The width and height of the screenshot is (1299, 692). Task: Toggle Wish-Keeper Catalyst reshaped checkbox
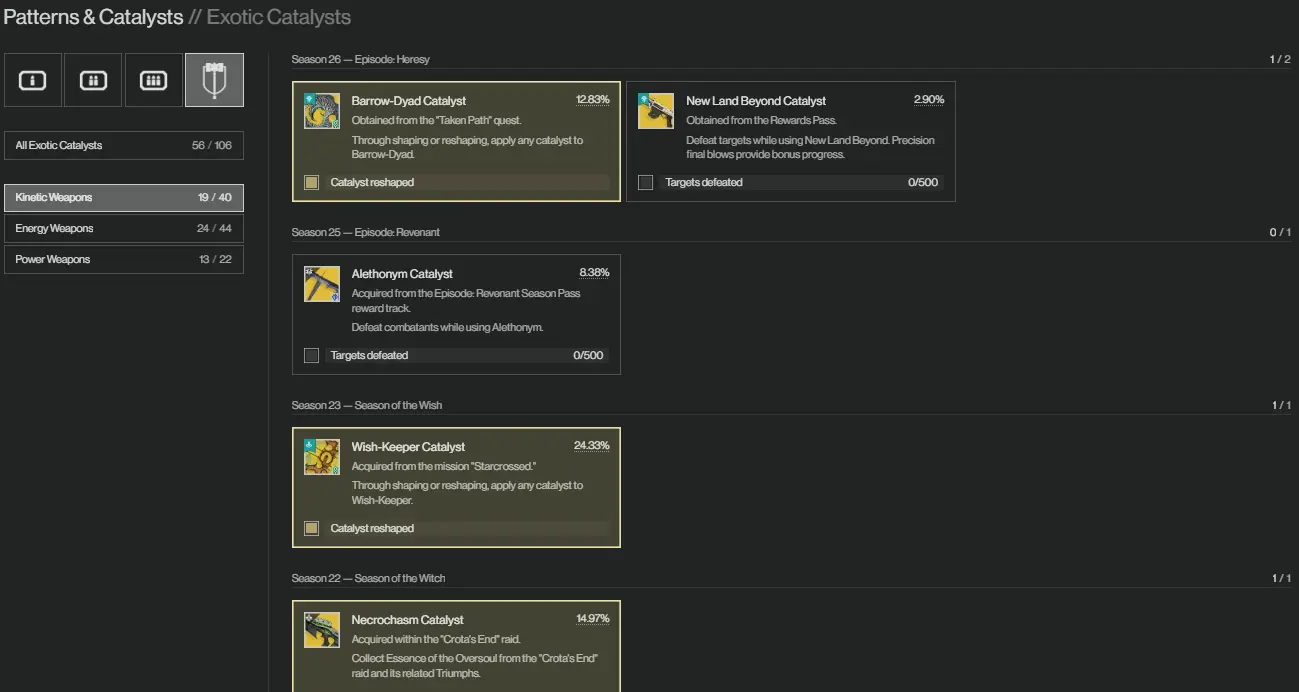[x=312, y=528]
